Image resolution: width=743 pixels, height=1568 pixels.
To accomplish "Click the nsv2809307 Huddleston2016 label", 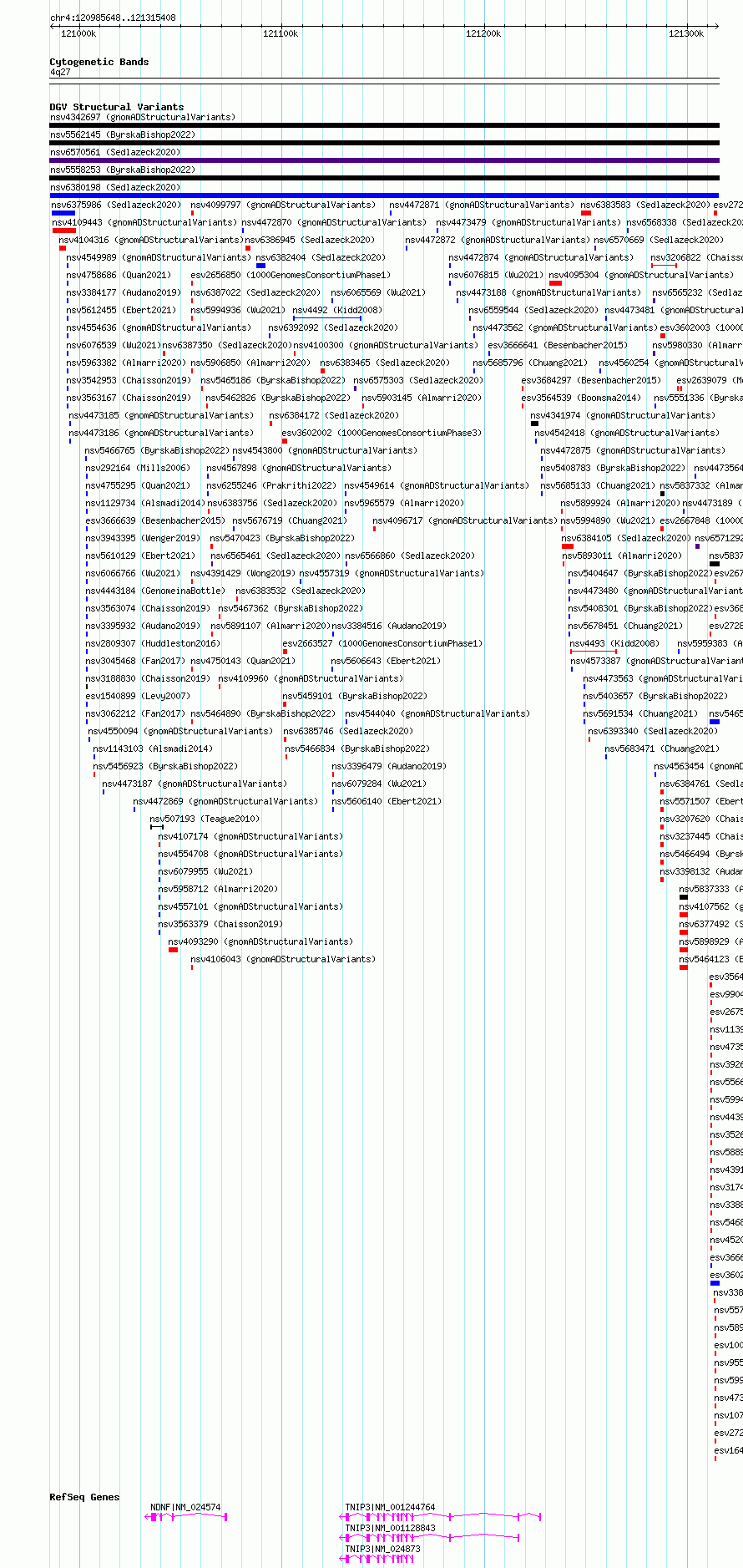I will [153, 643].
